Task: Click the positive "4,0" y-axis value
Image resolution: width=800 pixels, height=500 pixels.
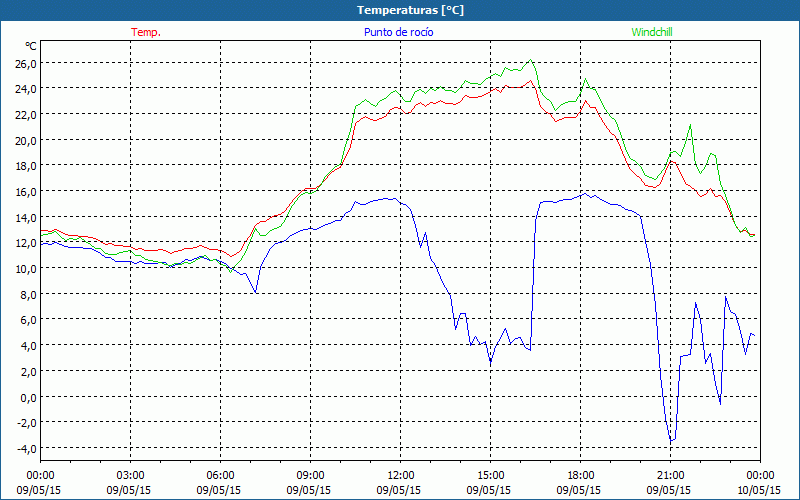Action: [x=28, y=346]
